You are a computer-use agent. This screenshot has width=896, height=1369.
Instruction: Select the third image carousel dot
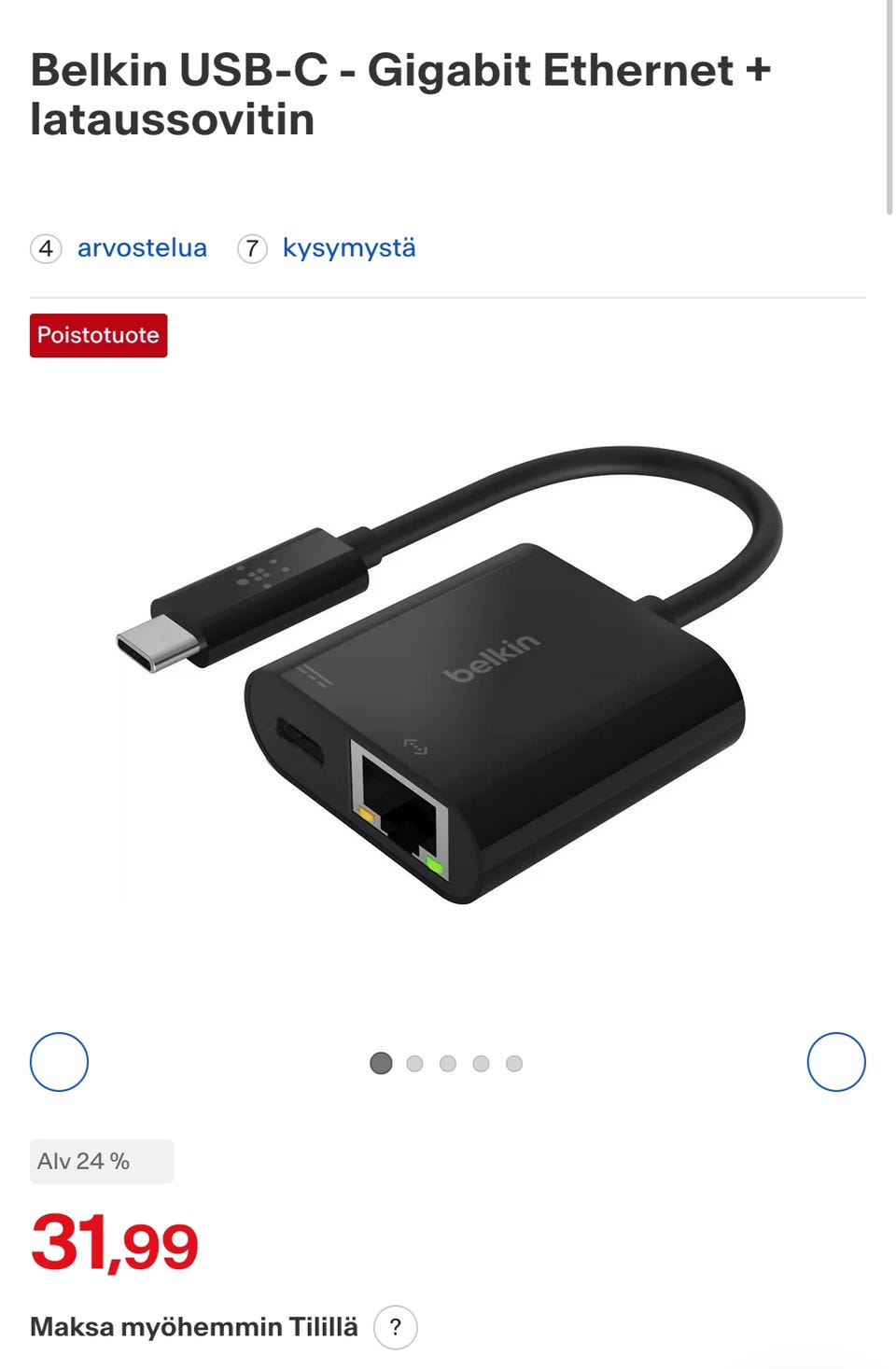coord(448,1063)
